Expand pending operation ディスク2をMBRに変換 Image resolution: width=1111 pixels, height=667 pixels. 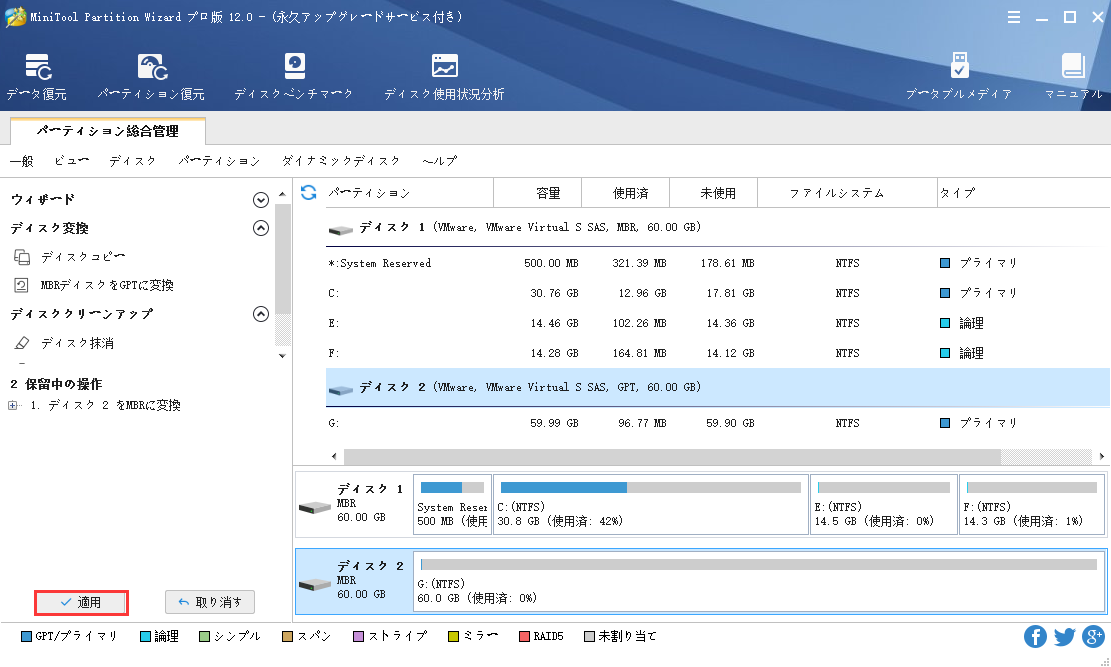(11, 404)
